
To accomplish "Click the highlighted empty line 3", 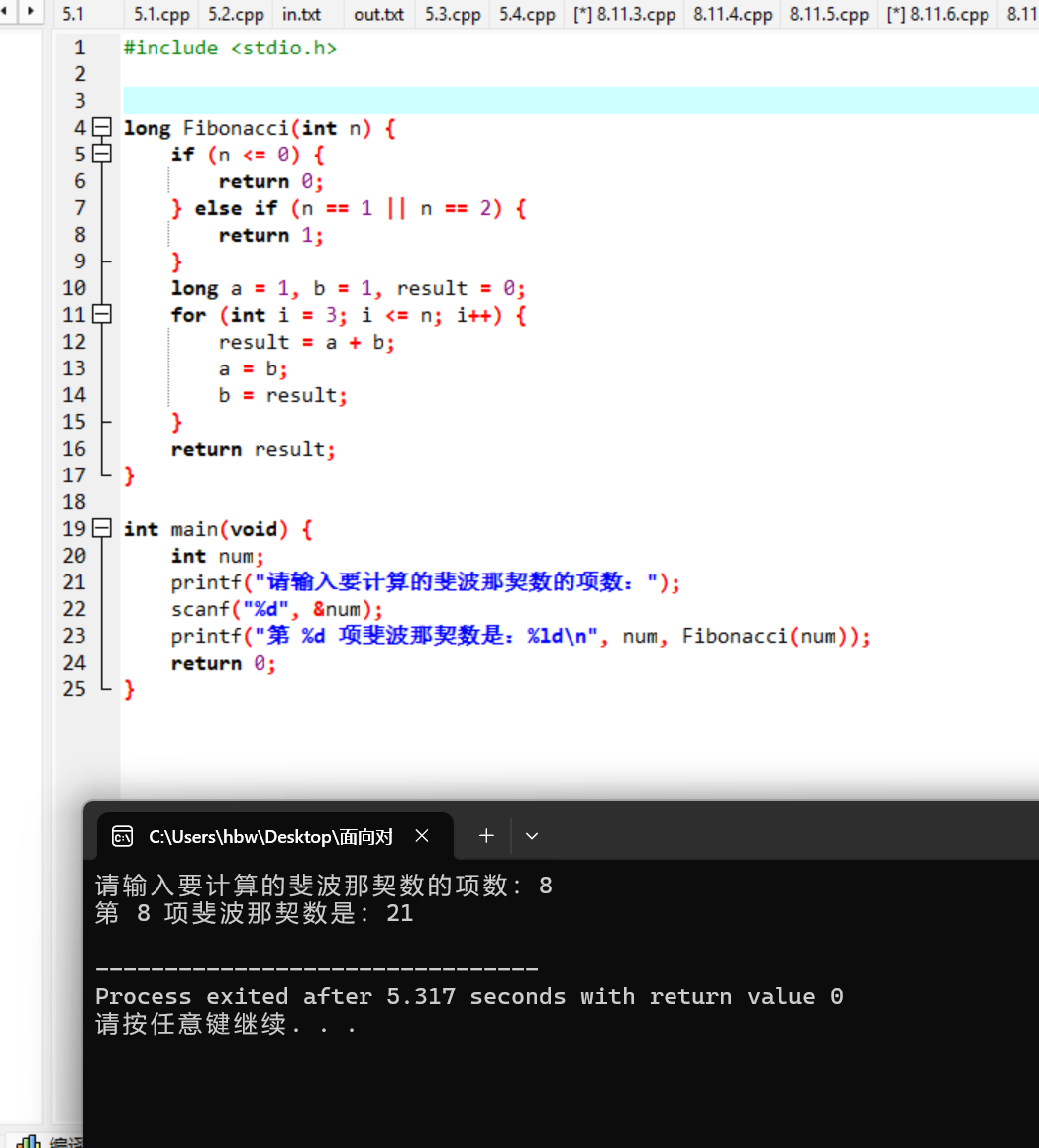I will click(580, 100).
